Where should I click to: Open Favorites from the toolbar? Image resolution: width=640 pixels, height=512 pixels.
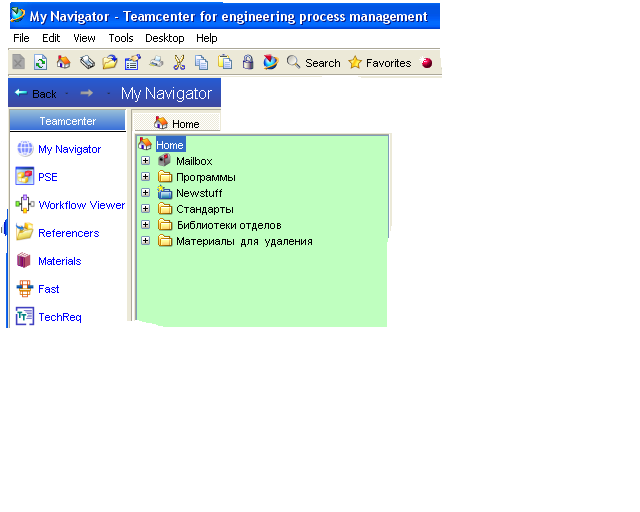(x=380, y=63)
